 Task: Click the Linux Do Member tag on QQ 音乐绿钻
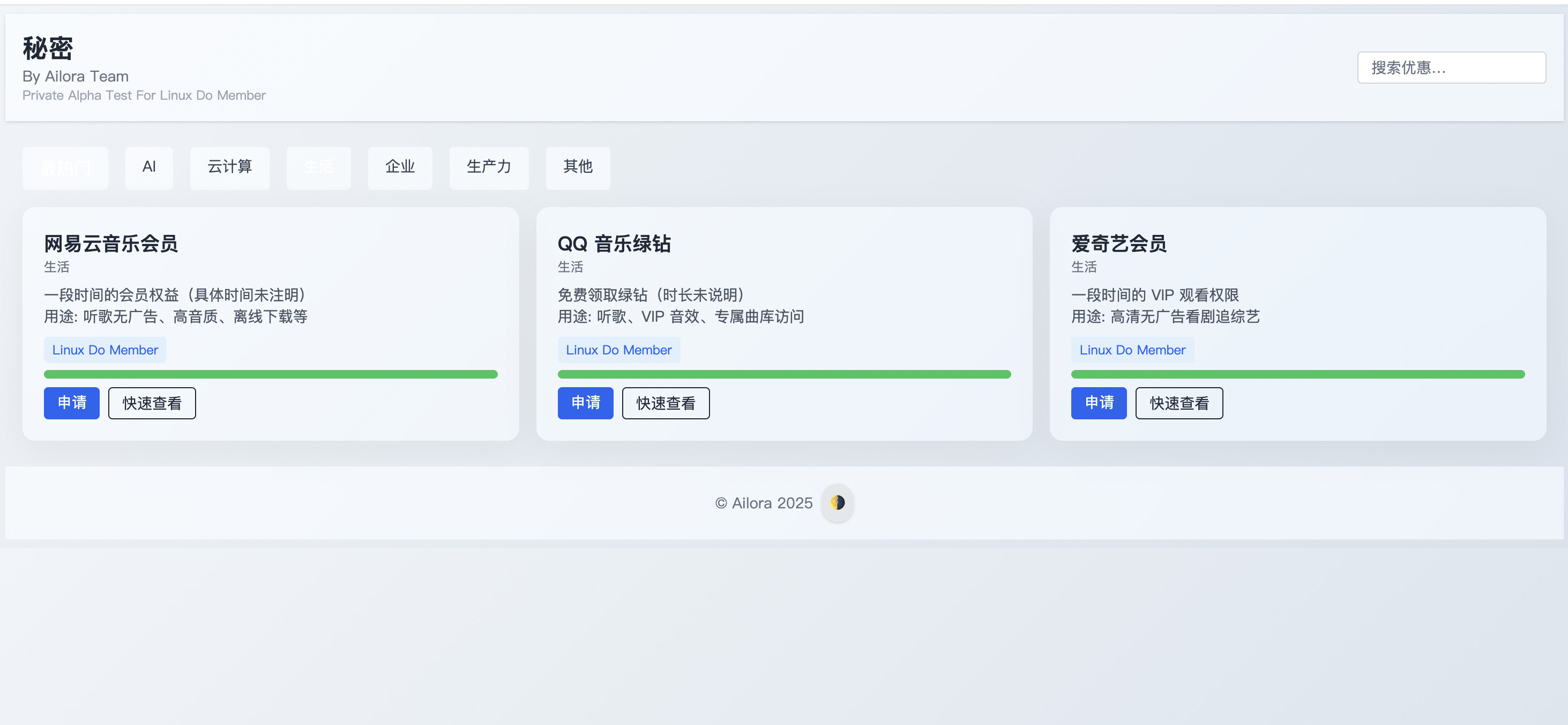[619, 350]
